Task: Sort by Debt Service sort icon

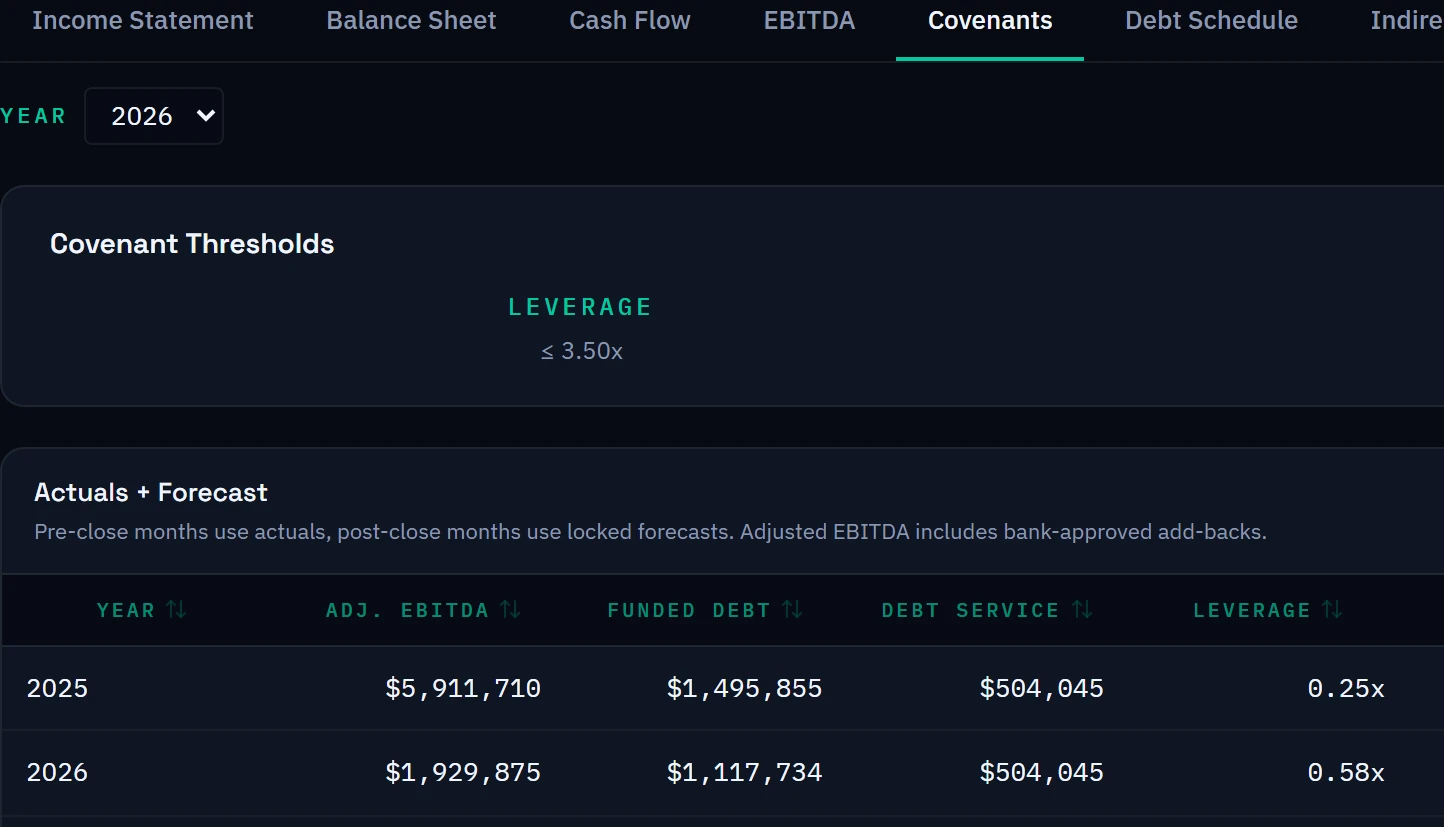Action: pos(1082,609)
